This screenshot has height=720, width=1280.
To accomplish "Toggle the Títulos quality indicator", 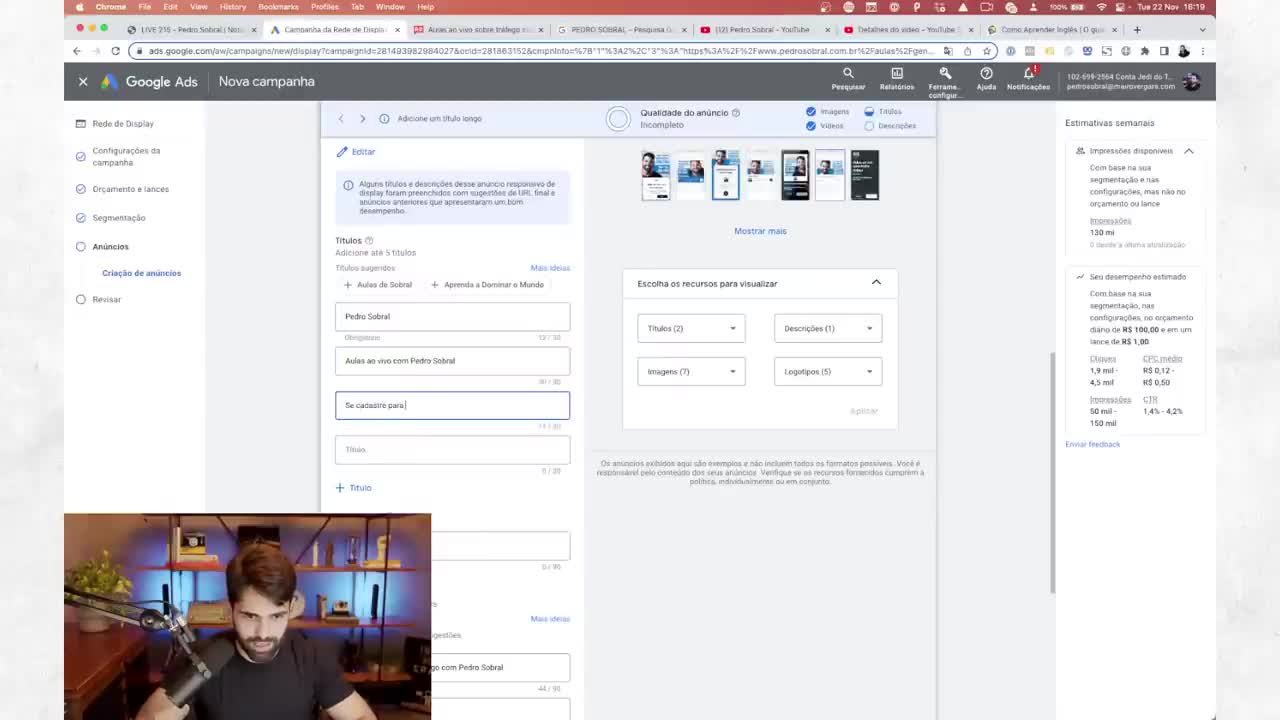I will coord(869,112).
